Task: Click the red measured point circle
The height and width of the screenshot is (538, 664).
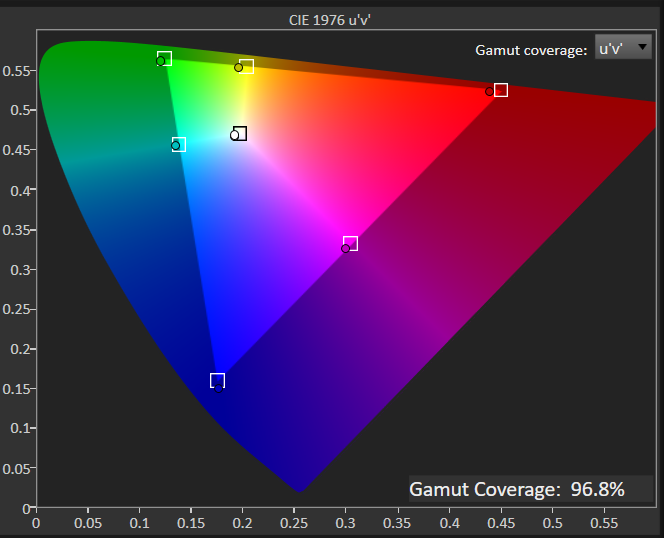Action: tap(490, 92)
